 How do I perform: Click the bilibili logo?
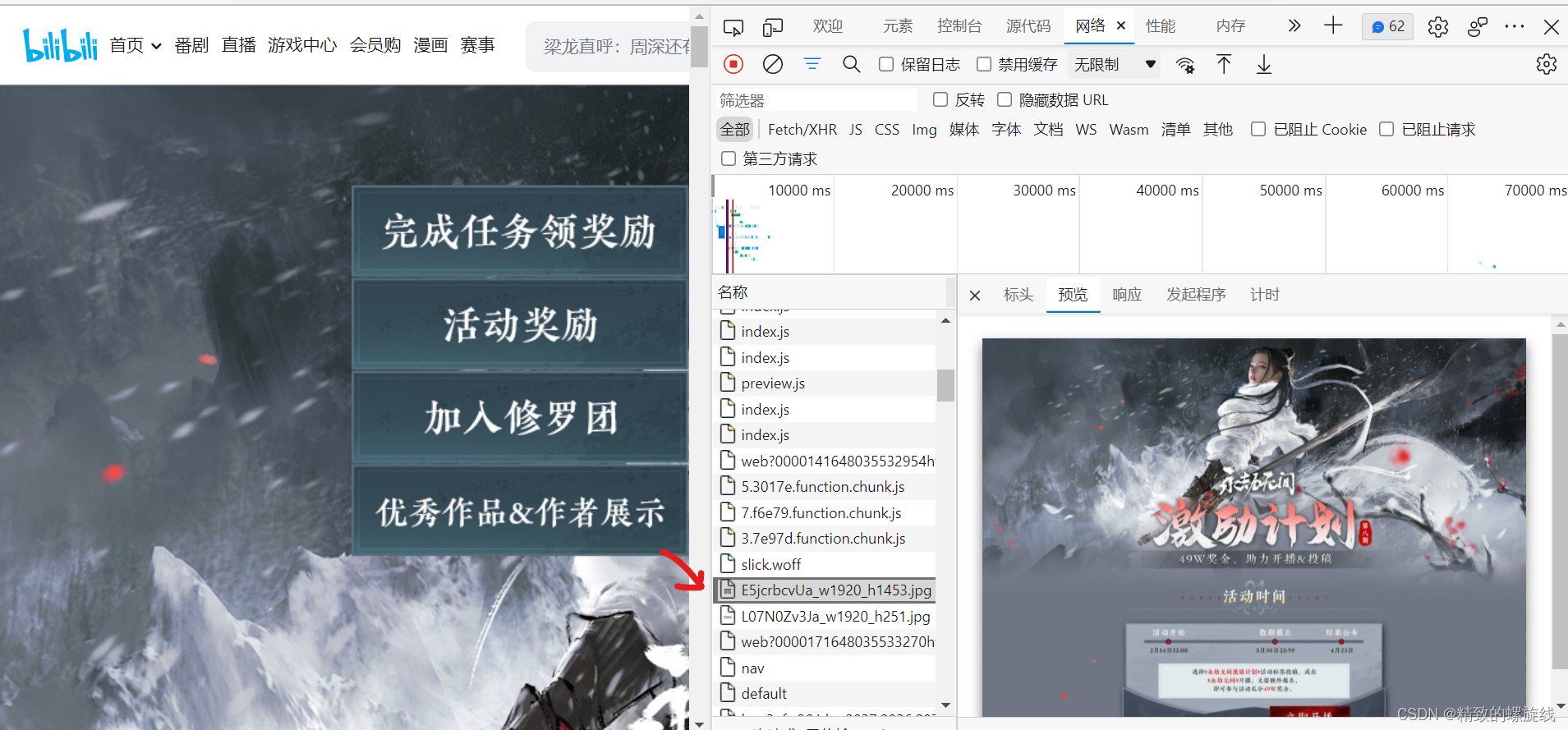tap(60, 45)
